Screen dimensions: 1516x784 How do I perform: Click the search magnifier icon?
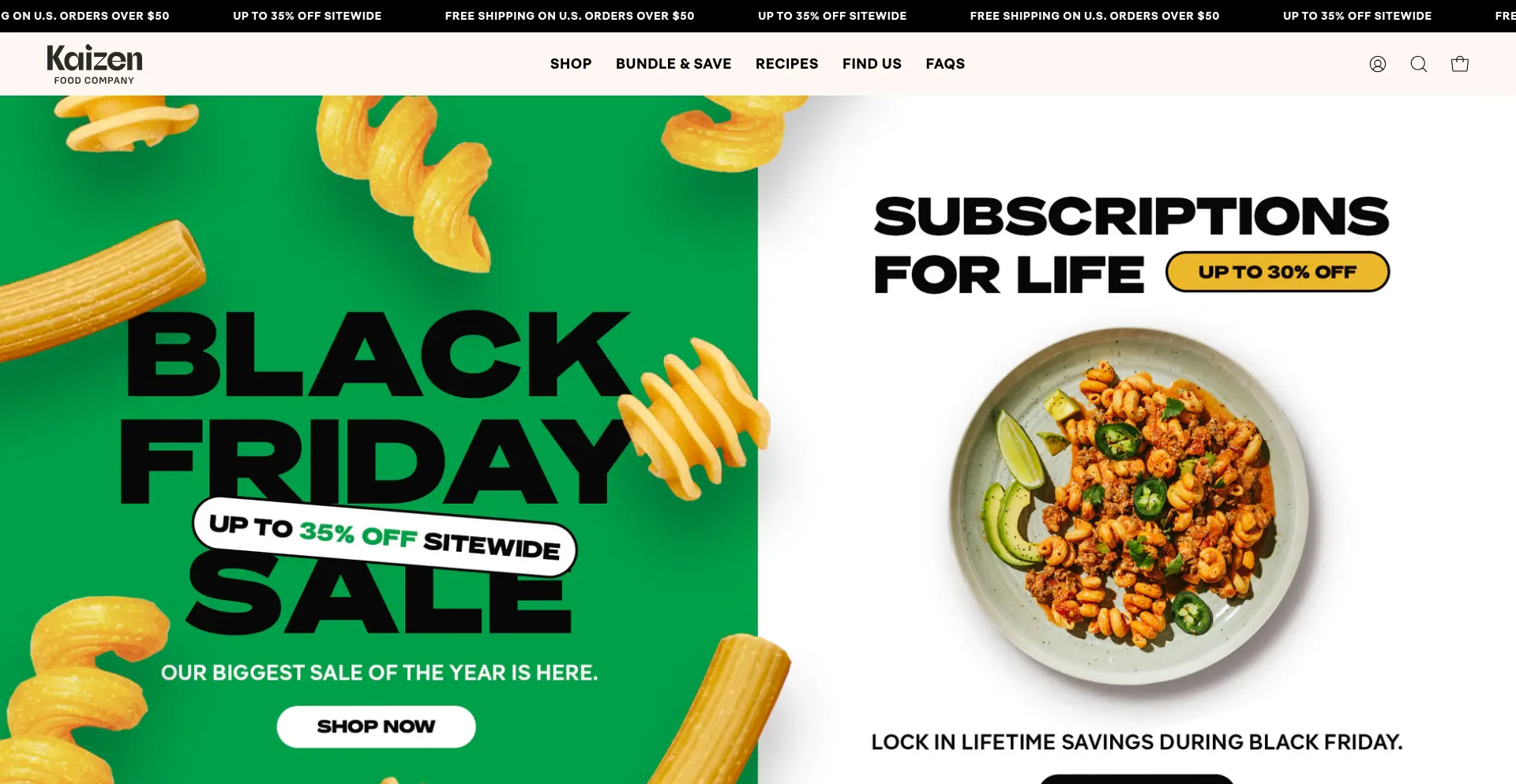[1418, 64]
